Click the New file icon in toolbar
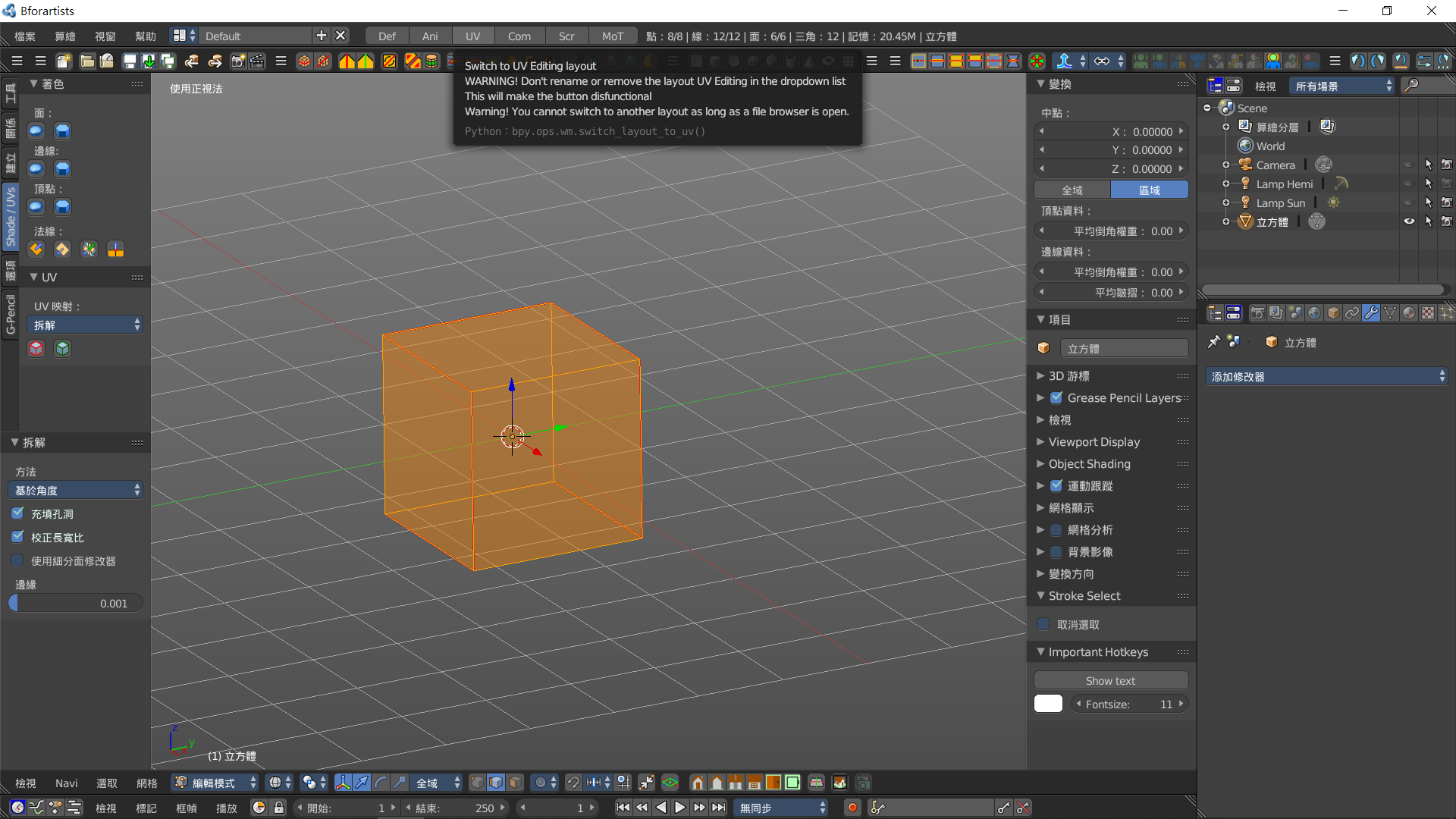 (64, 61)
